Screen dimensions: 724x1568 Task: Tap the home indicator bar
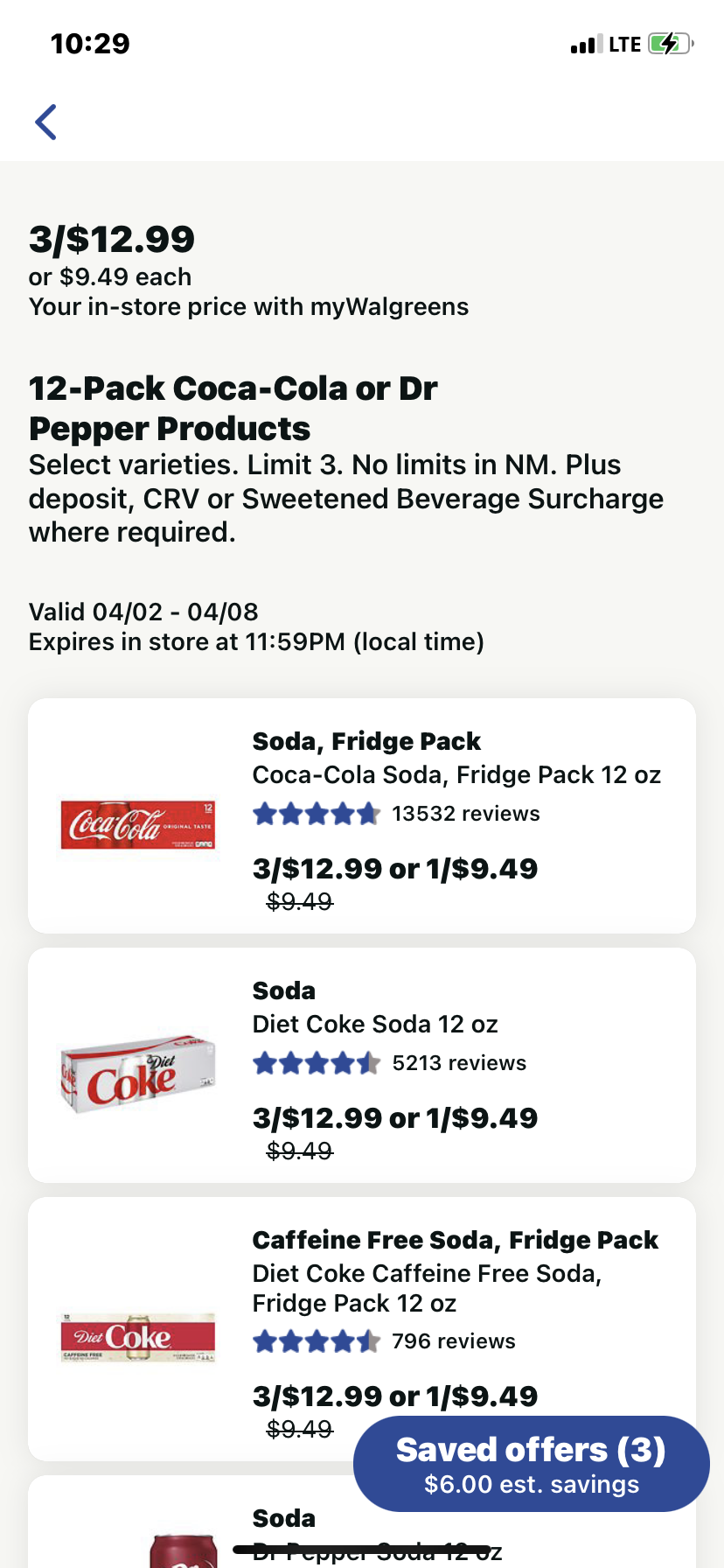[x=362, y=1550]
